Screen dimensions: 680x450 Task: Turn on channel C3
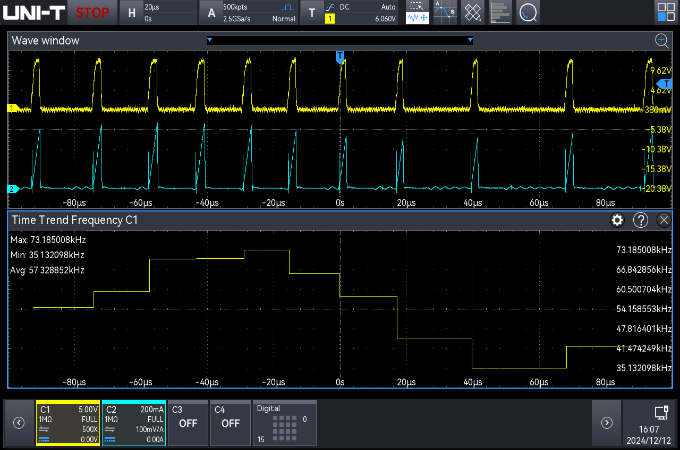(x=186, y=423)
